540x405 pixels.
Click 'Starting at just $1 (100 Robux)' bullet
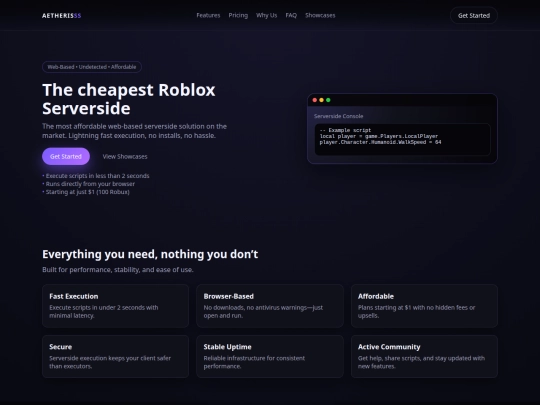[86, 192]
